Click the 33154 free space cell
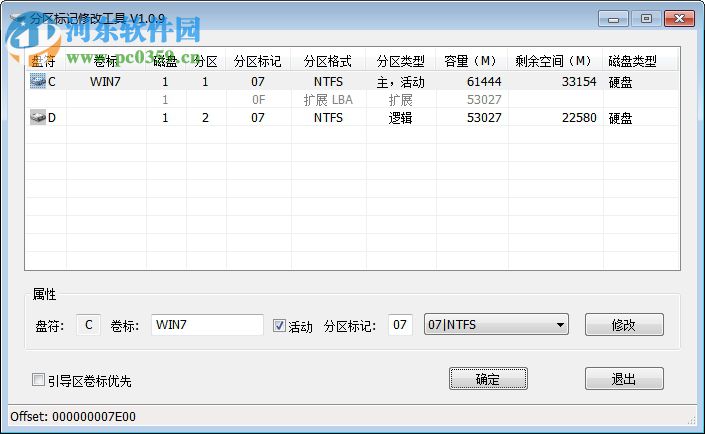This screenshot has width=705, height=434. (x=579, y=82)
